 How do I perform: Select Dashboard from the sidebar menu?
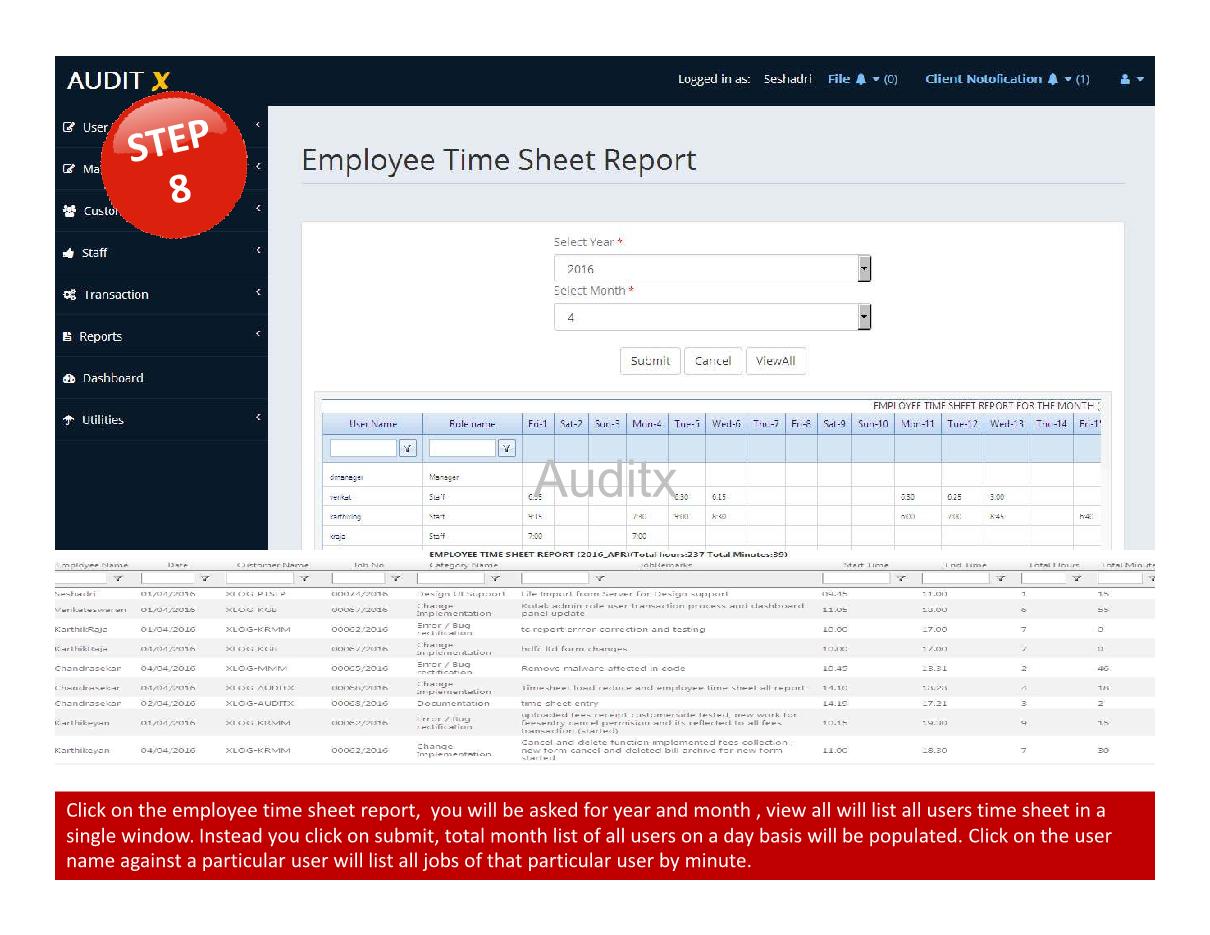coord(113,378)
